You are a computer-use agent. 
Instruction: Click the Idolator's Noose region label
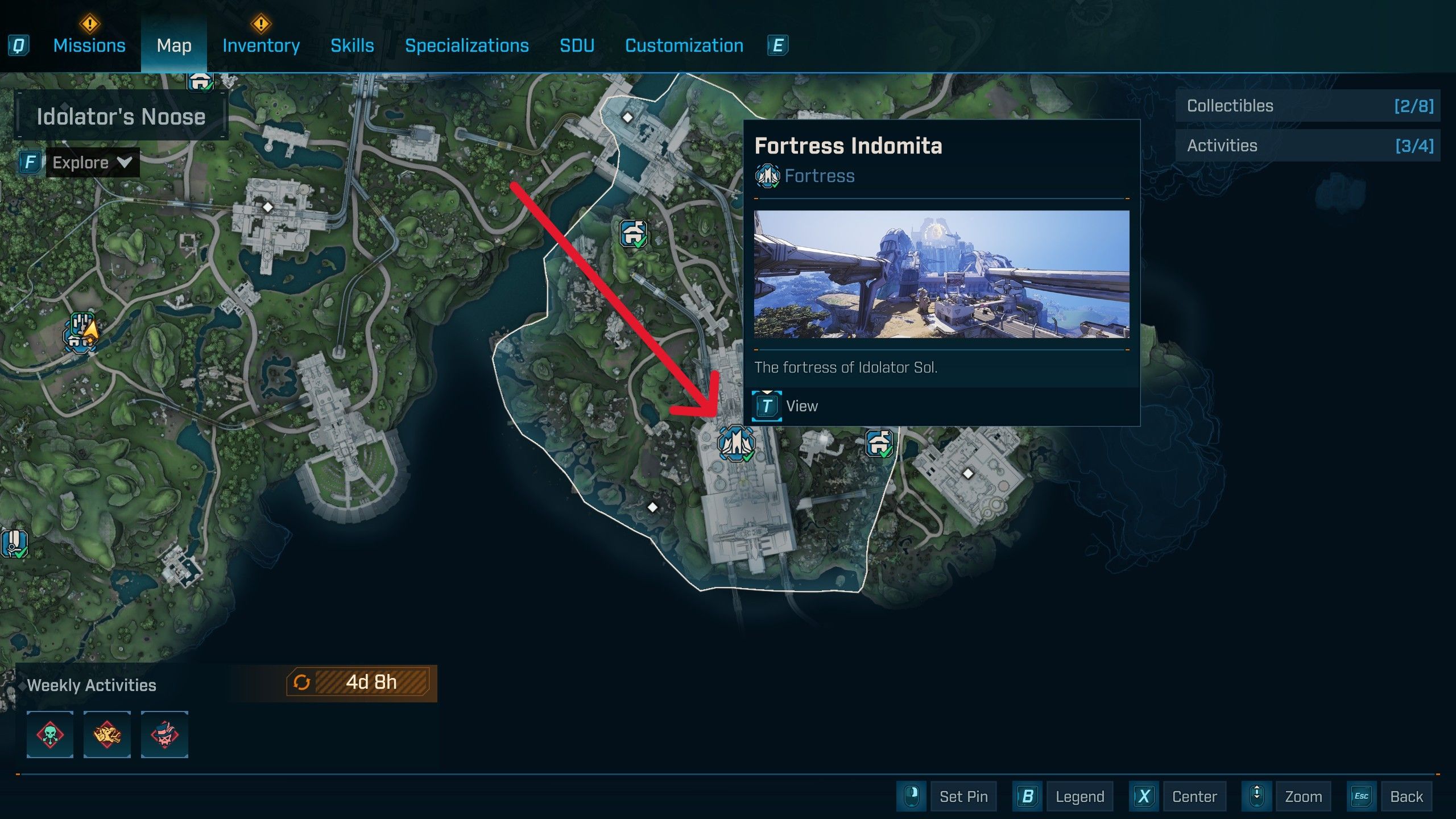(x=121, y=117)
